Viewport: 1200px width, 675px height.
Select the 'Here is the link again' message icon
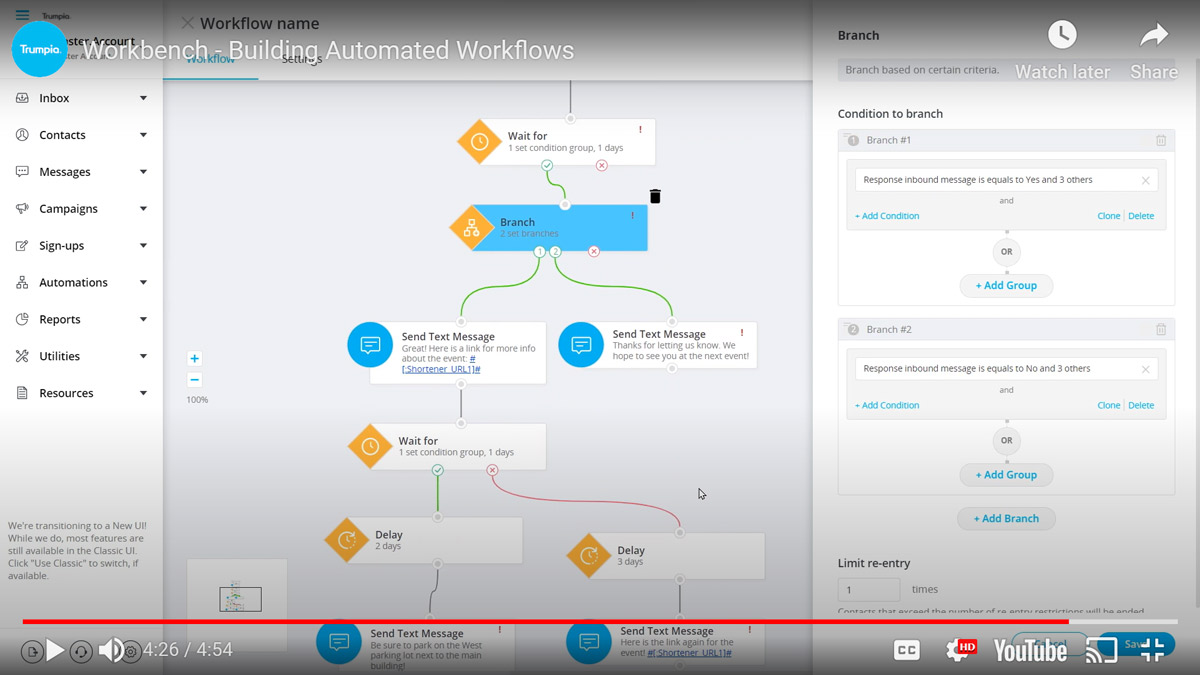[x=589, y=641]
